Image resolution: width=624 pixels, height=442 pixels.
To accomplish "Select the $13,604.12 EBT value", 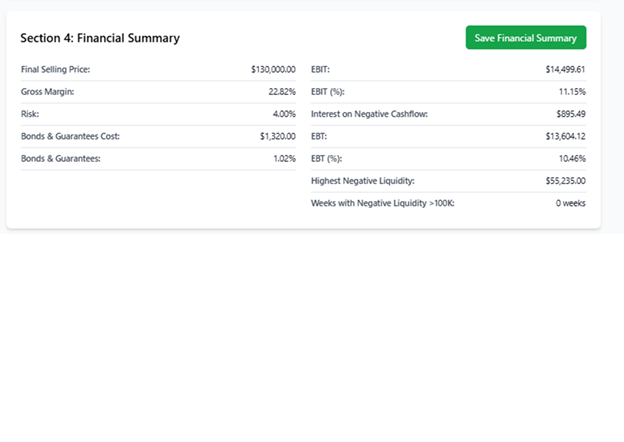I will 566,136.
